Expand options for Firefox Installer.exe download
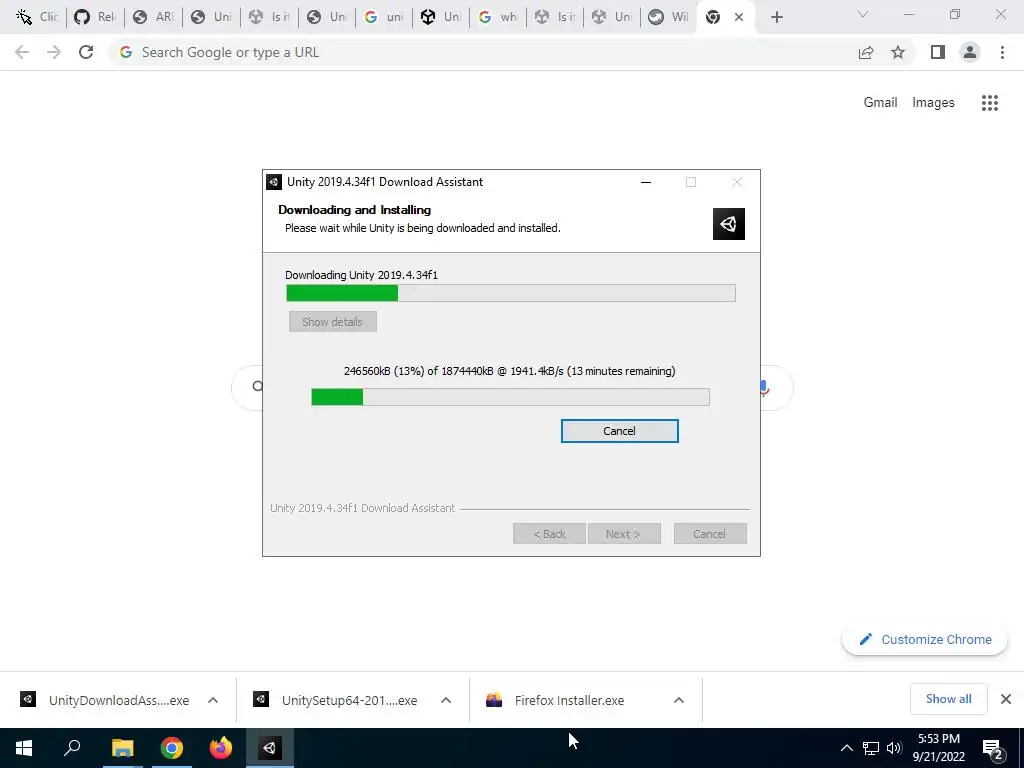The image size is (1024, 768). click(x=679, y=700)
